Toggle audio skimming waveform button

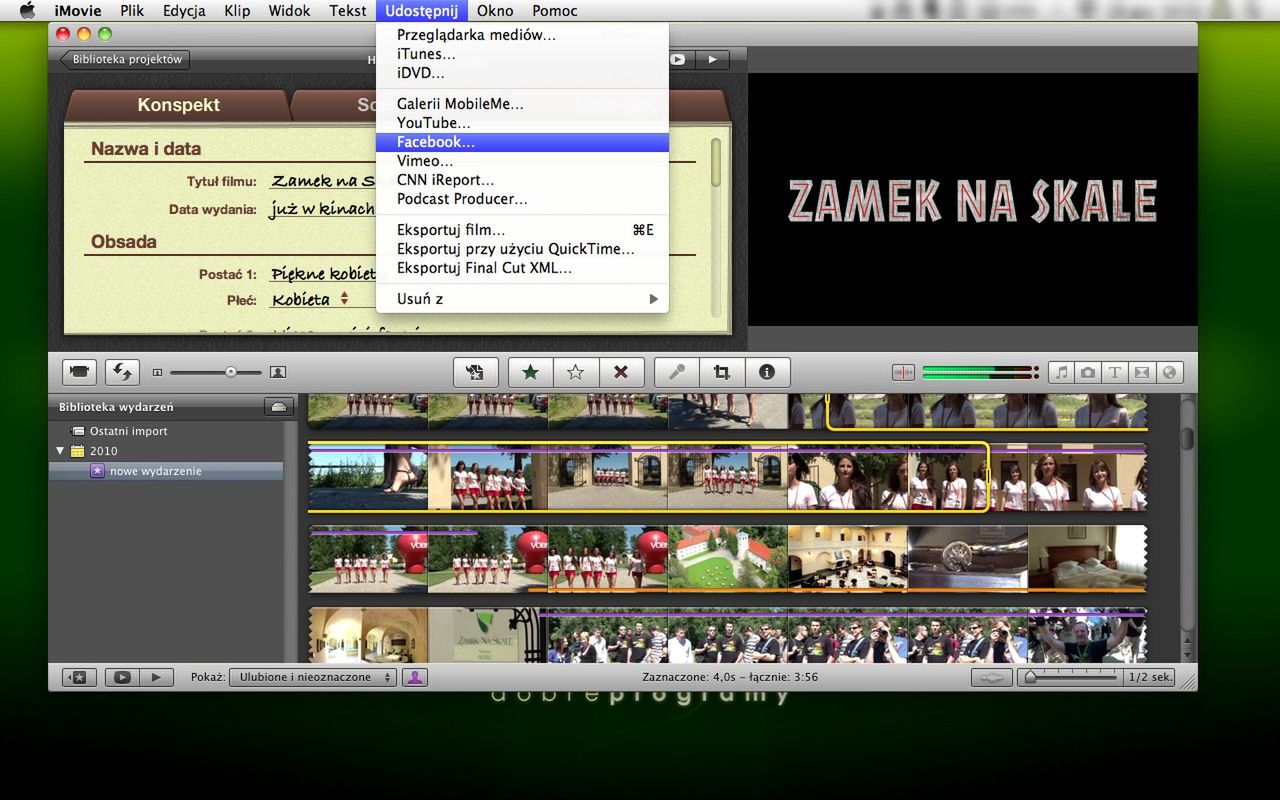click(x=903, y=372)
